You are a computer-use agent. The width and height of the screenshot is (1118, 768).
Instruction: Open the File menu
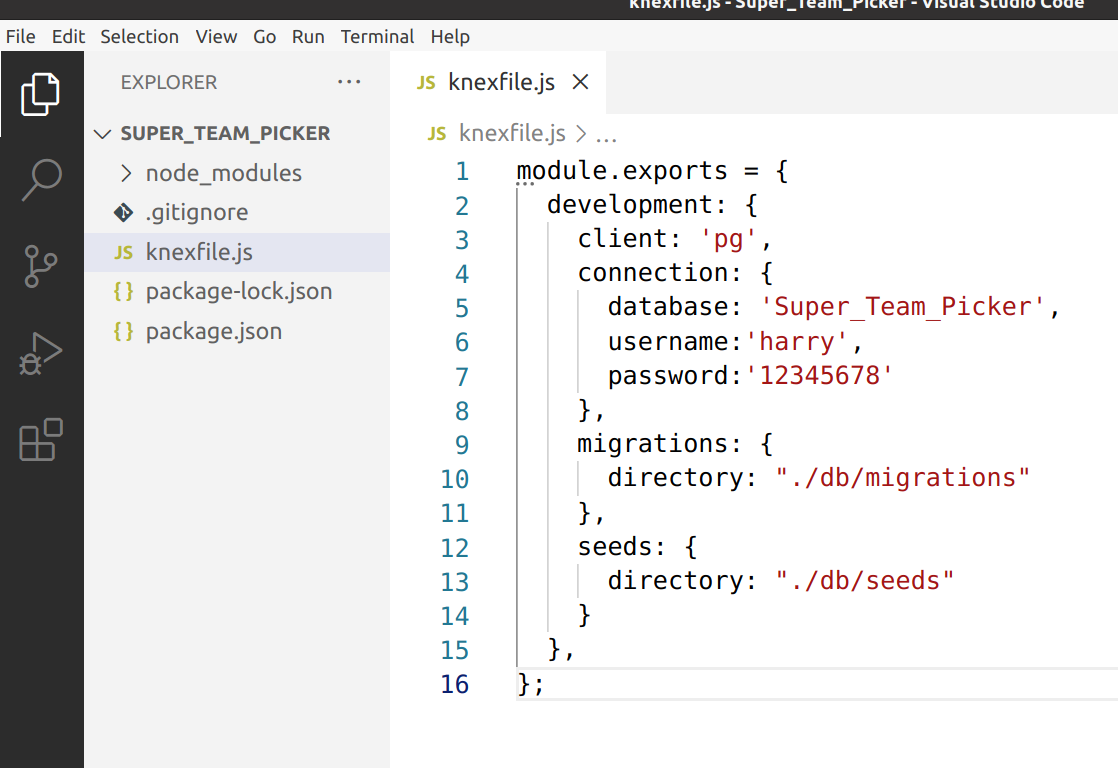(20, 36)
